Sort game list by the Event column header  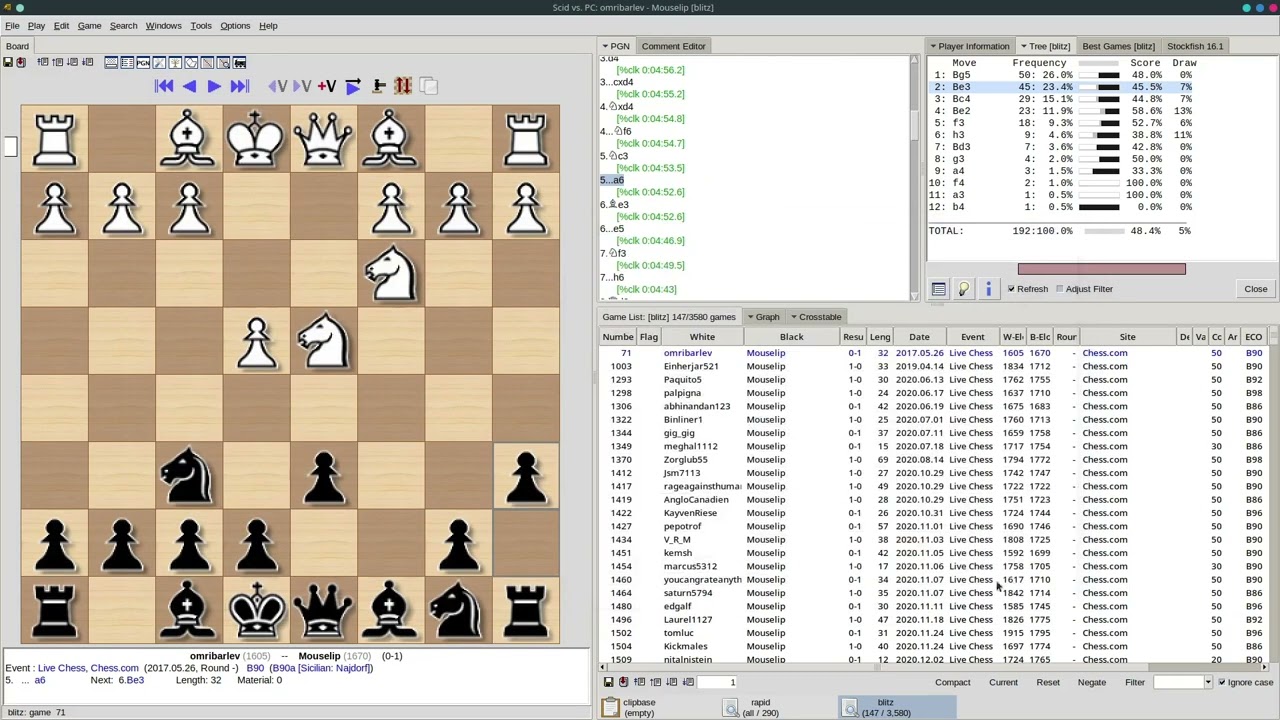click(972, 337)
